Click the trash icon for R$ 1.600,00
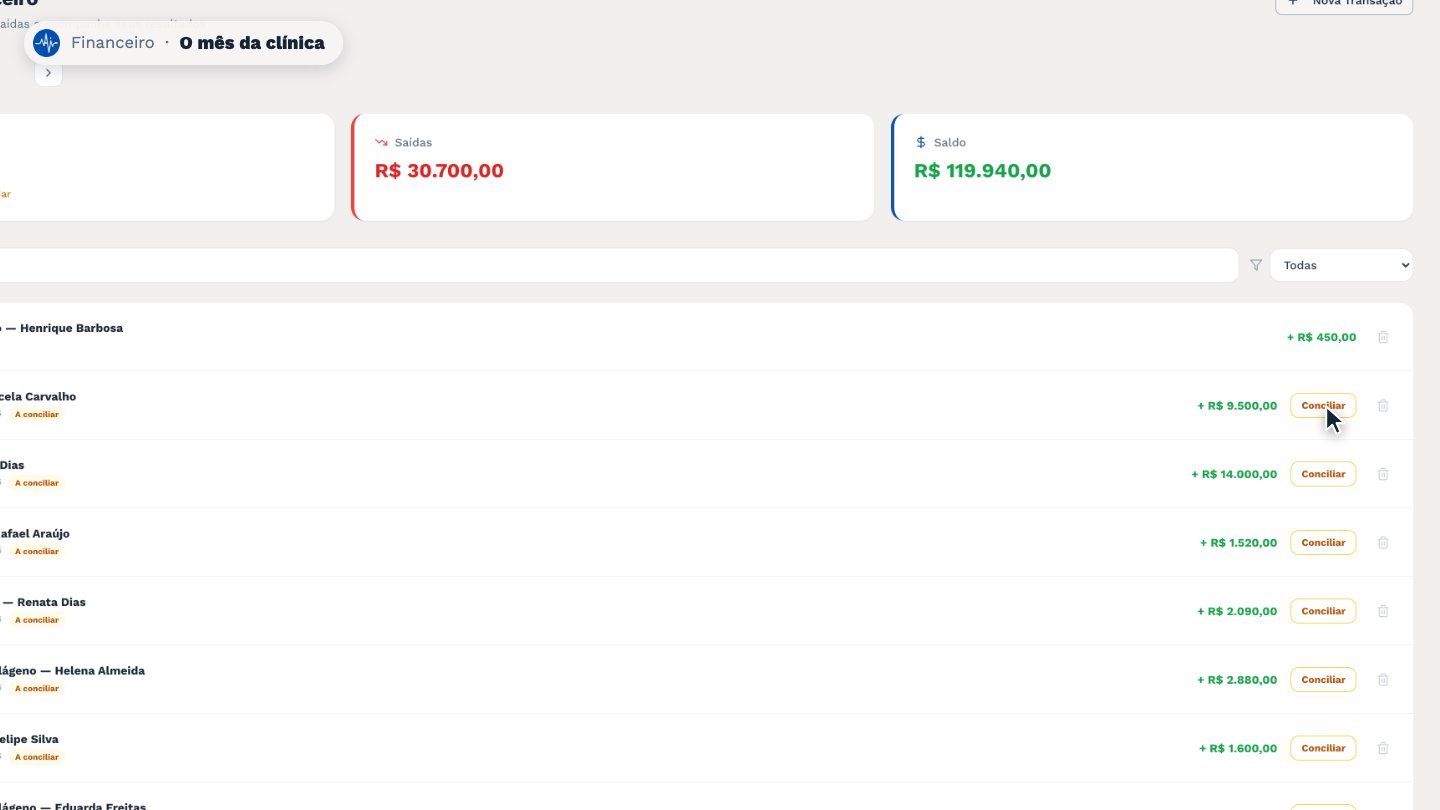Viewport: 1440px width, 810px height. [1383, 748]
